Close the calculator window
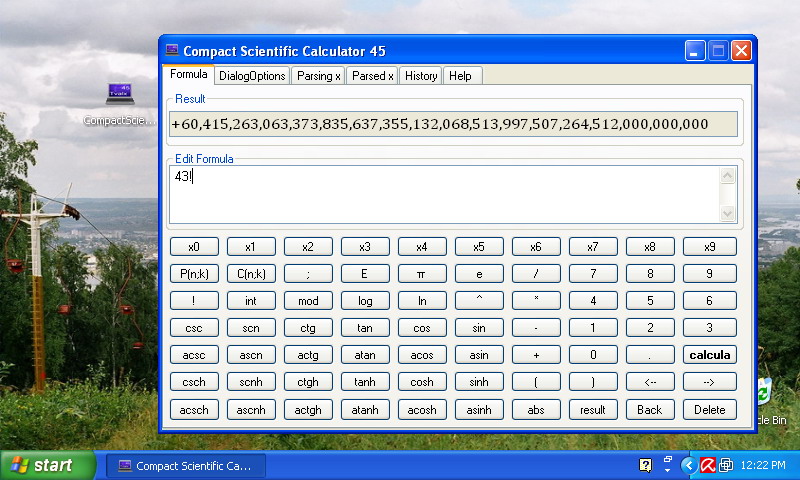 741,50
